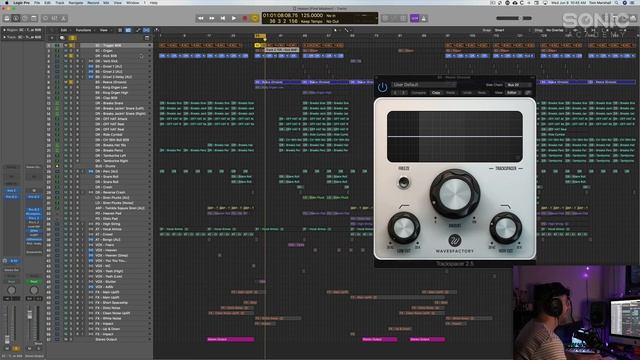Open the Quick Help icon

tap(25, 18)
